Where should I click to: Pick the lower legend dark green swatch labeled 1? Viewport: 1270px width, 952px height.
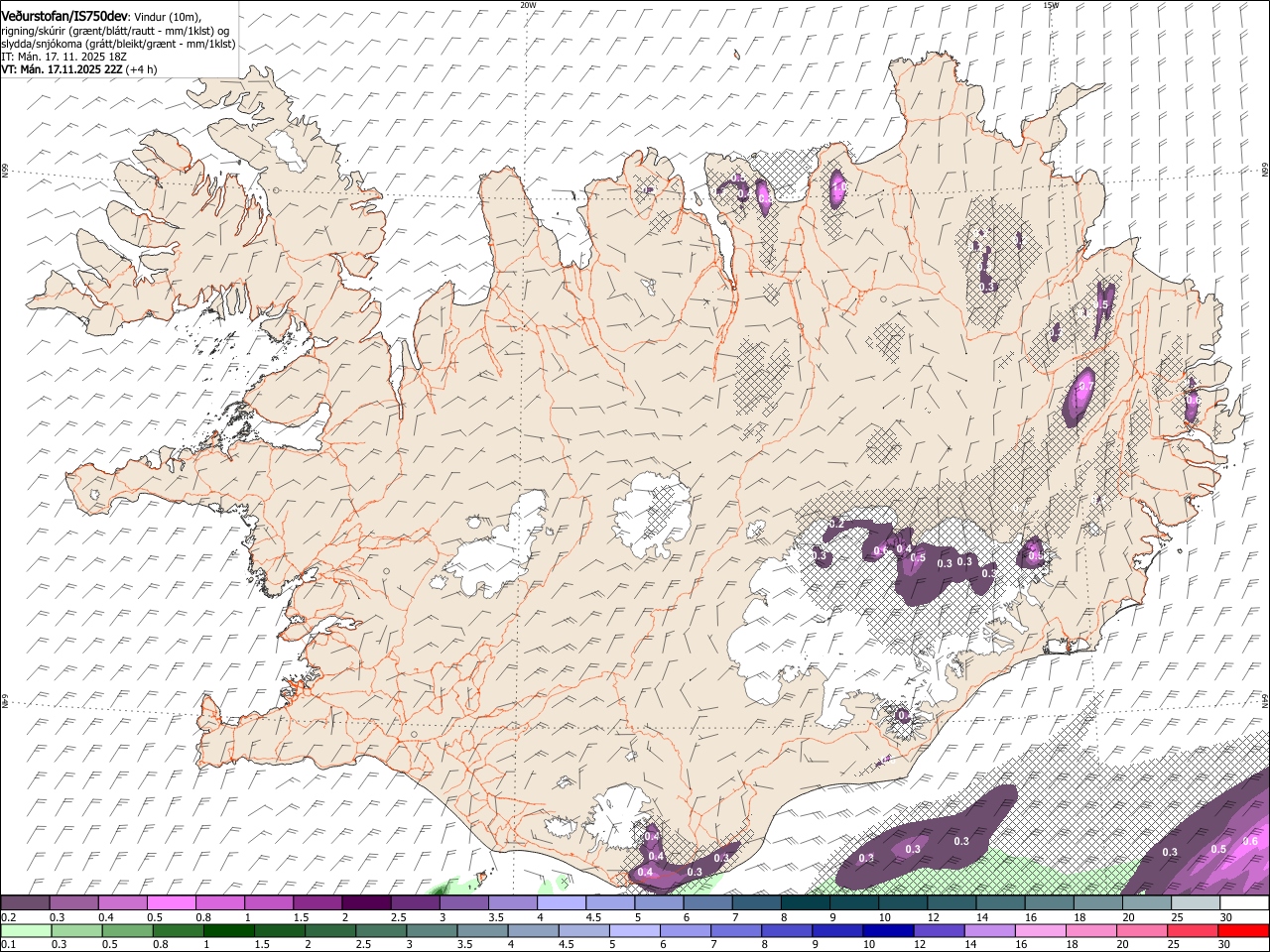click(228, 930)
